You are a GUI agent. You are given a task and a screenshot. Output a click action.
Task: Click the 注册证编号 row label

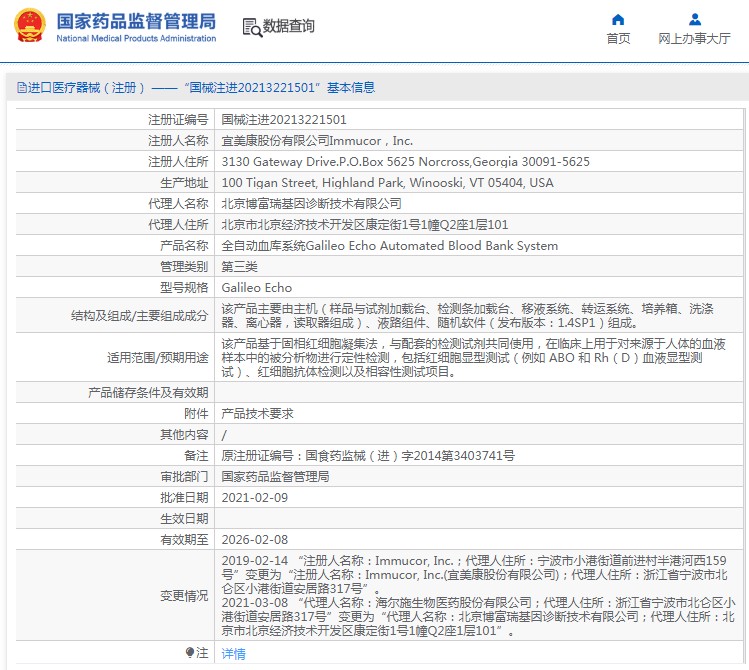point(178,119)
